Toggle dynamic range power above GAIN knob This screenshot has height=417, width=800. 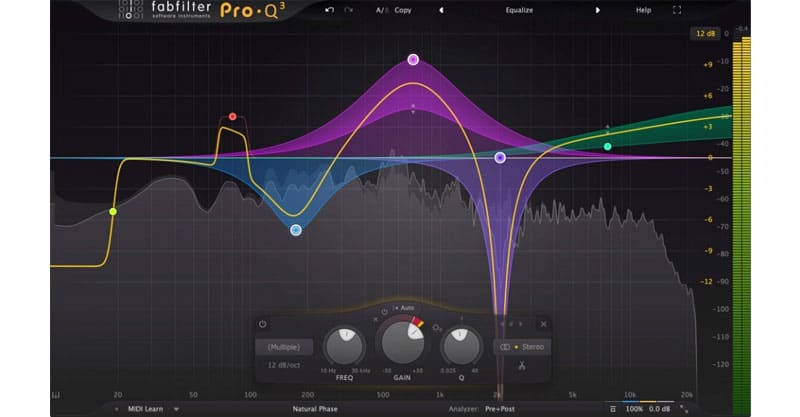384,312
